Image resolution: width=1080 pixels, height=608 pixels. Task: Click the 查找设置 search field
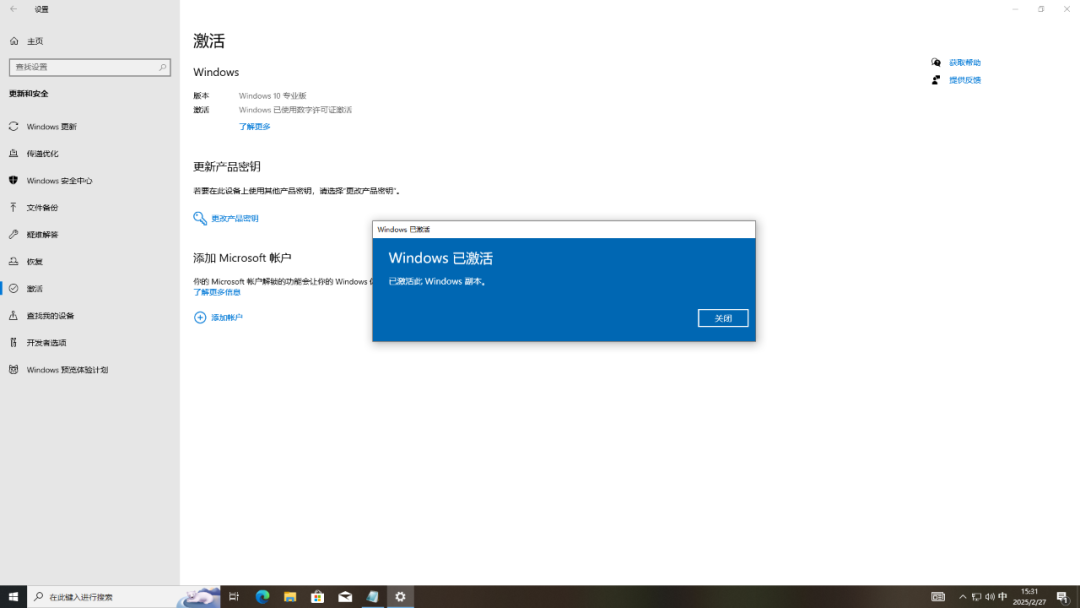pyautogui.click(x=90, y=67)
